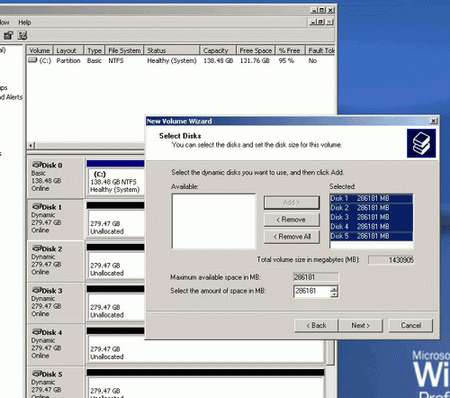Sort by the Layout column header
This screenshot has width=450, height=398.
[68, 50]
